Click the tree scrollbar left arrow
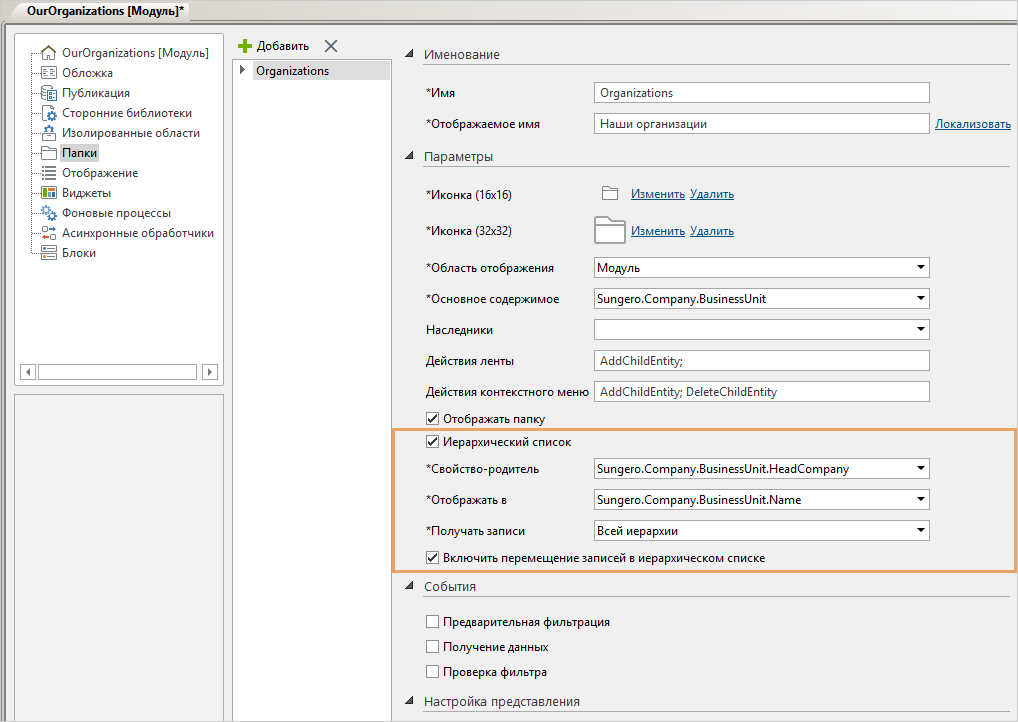The height and width of the screenshot is (722, 1018). point(28,372)
